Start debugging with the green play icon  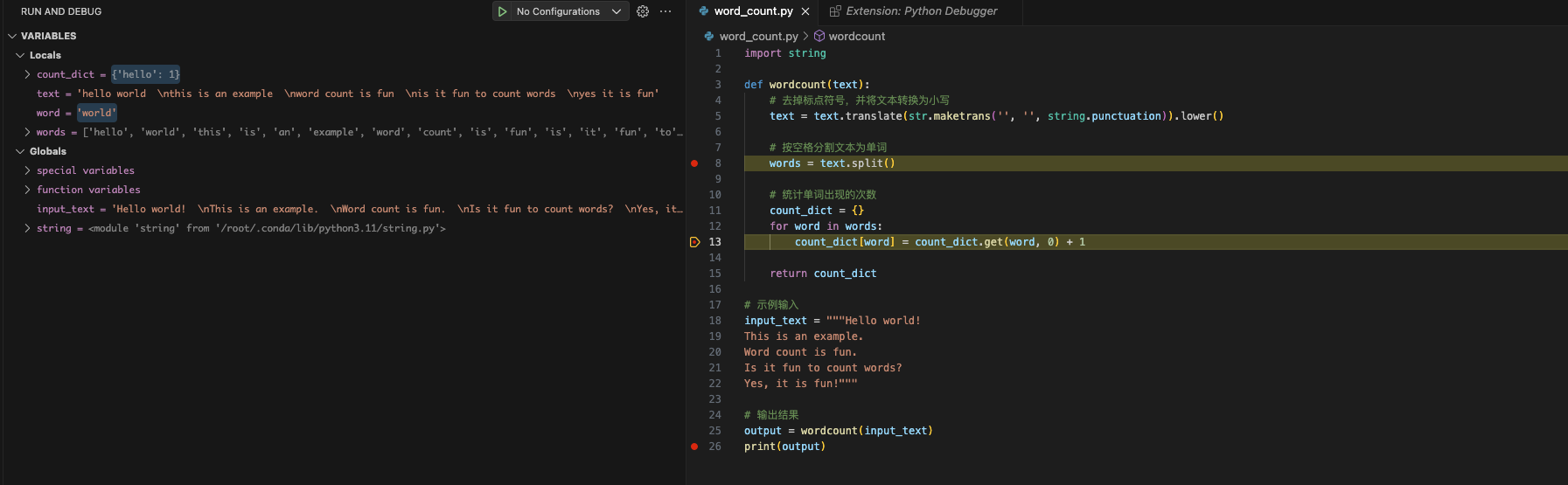point(502,11)
